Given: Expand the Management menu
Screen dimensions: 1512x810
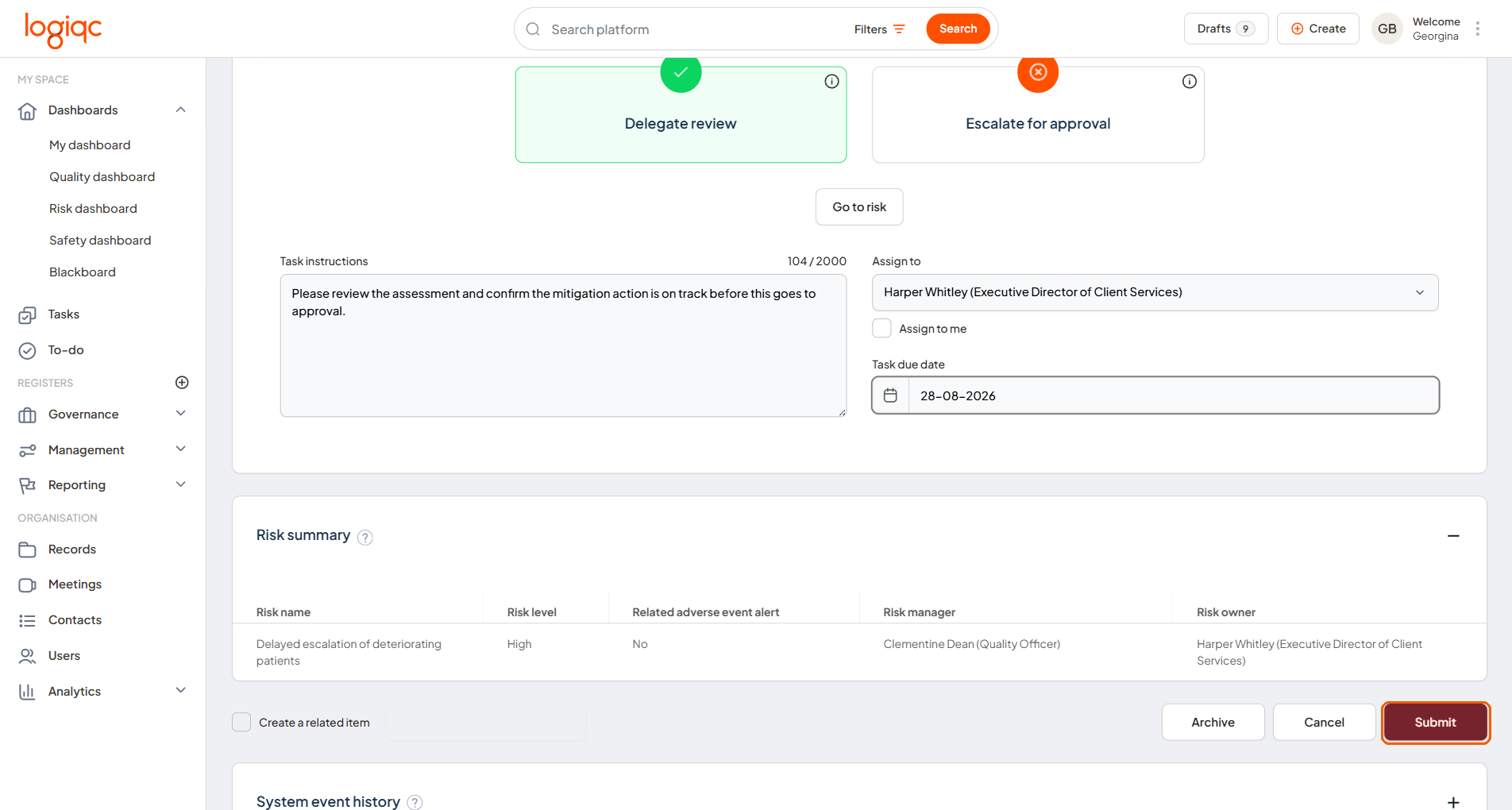Looking at the screenshot, I should pyautogui.click(x=181, y=449).
